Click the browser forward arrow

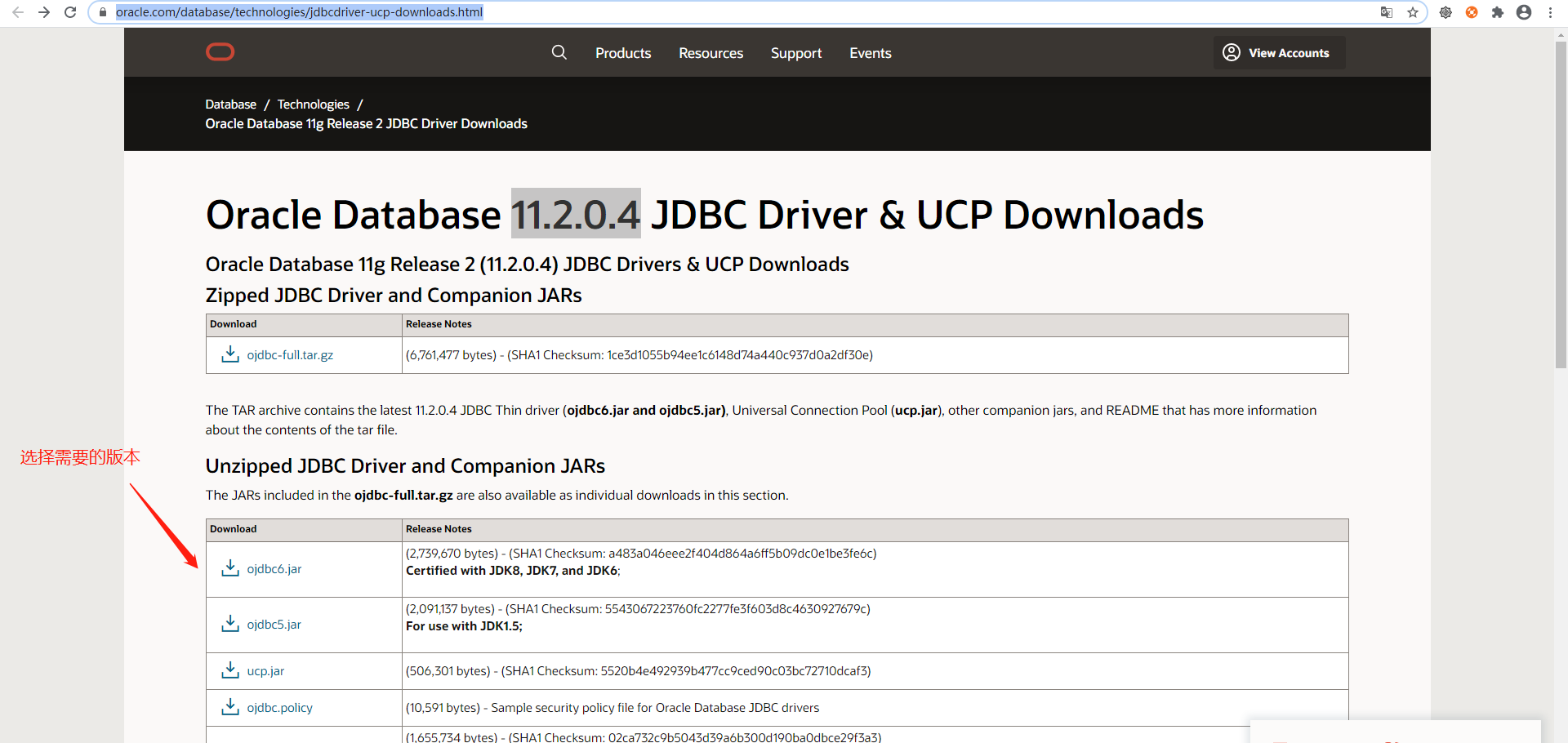pyautogui.click(x=44, y=12)
